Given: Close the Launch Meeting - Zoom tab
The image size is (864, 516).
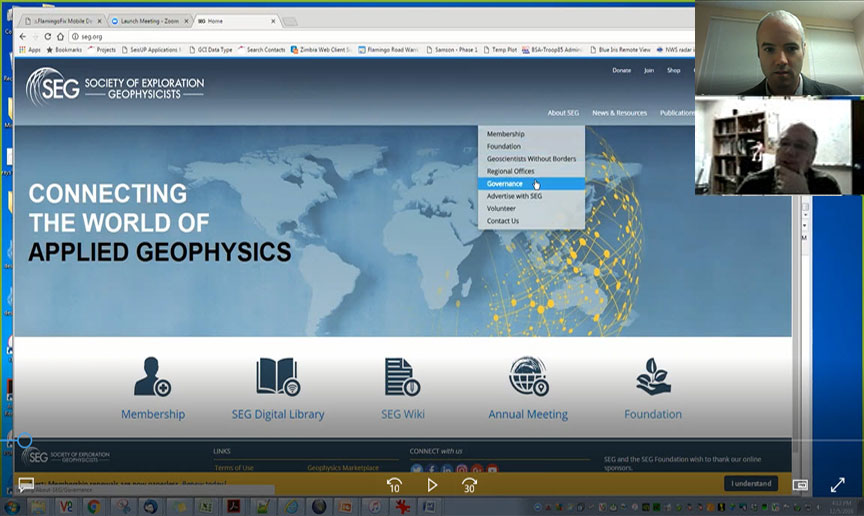Looking at the screenshot, I should tap(186, 21).
